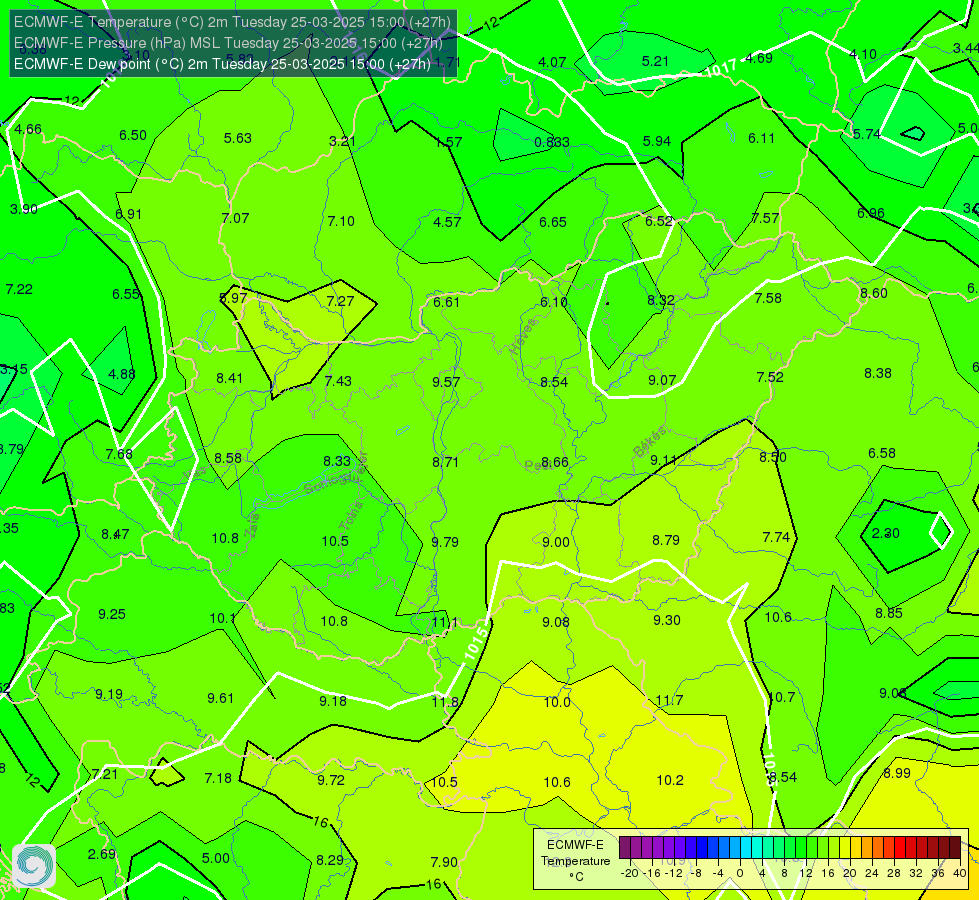Click the dew point value 9.57
The image size is (979, 900).
click(x=446, y=382)
